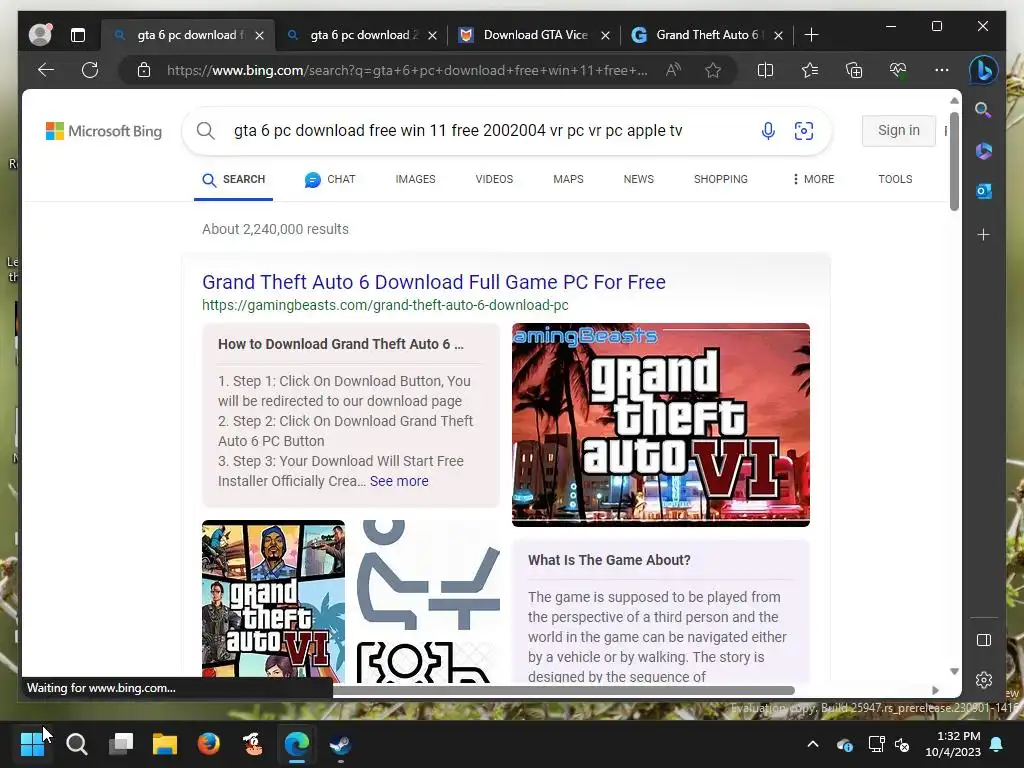Launch Firefox from the taskbar
1024x768 pixels.
coord(208,744)
